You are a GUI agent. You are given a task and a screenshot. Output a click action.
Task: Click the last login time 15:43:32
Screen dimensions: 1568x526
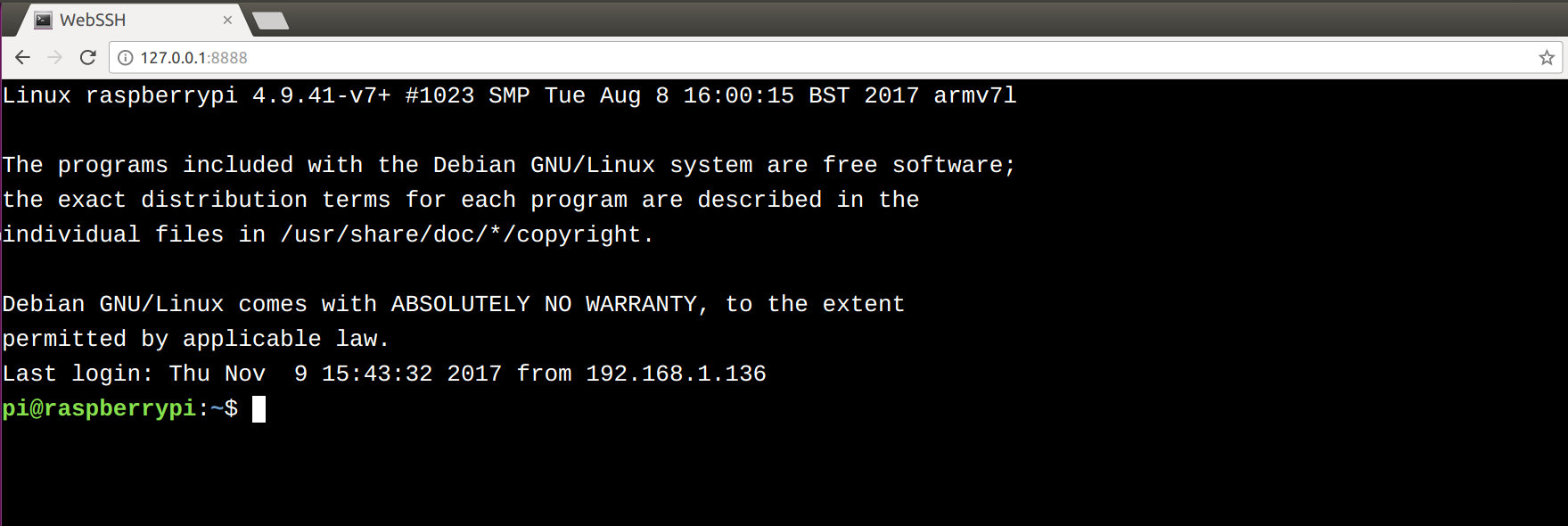point(377,374)
